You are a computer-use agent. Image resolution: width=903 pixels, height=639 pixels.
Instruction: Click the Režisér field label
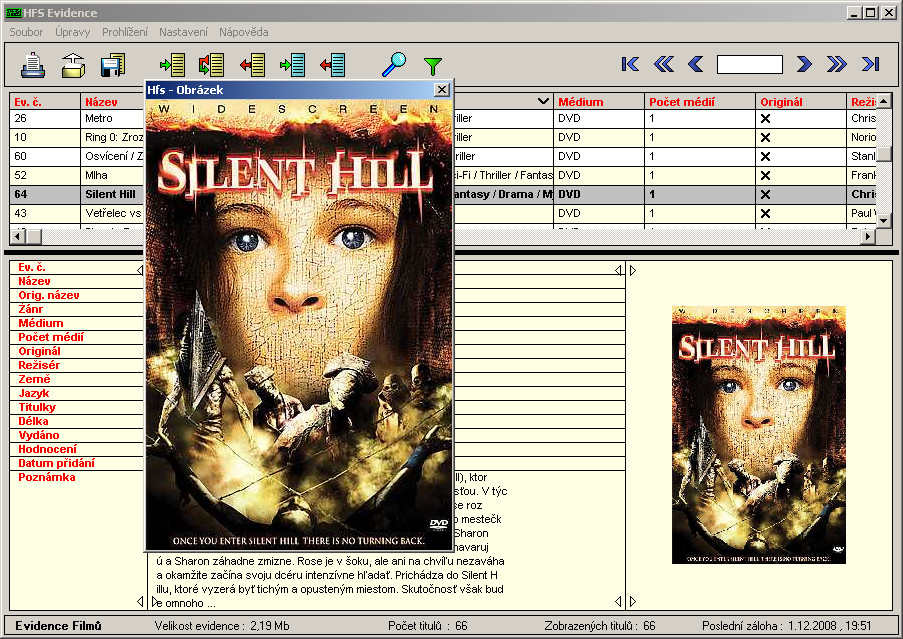[x=39, y=365]
